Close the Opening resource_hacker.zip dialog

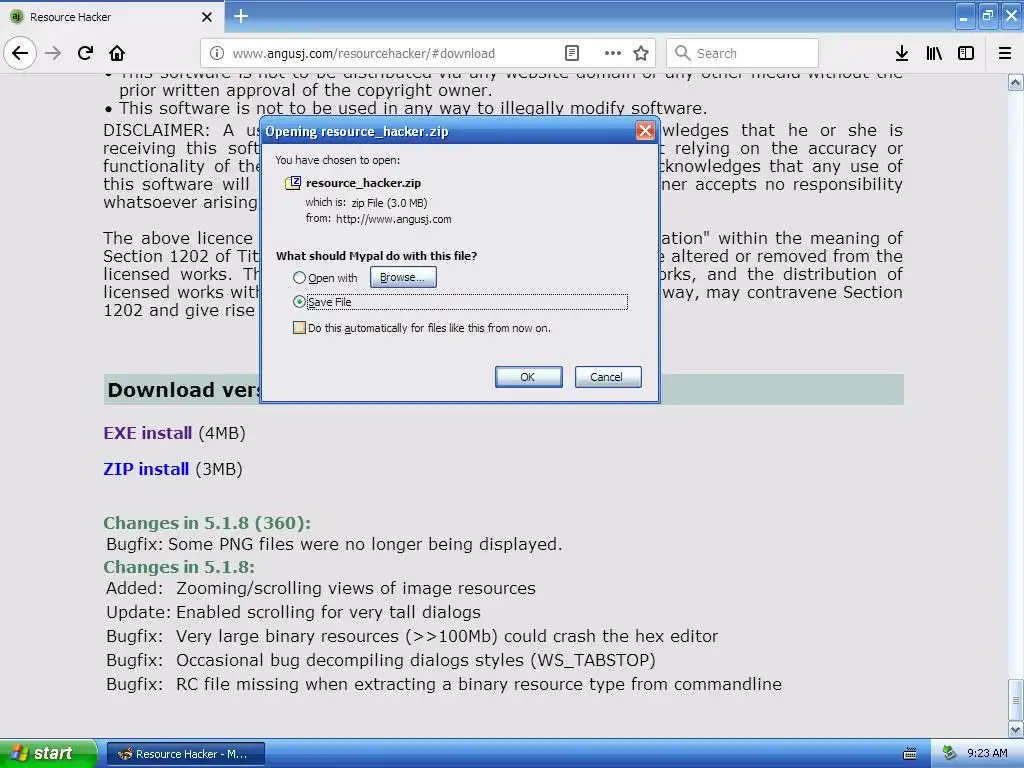pos(645,131)
